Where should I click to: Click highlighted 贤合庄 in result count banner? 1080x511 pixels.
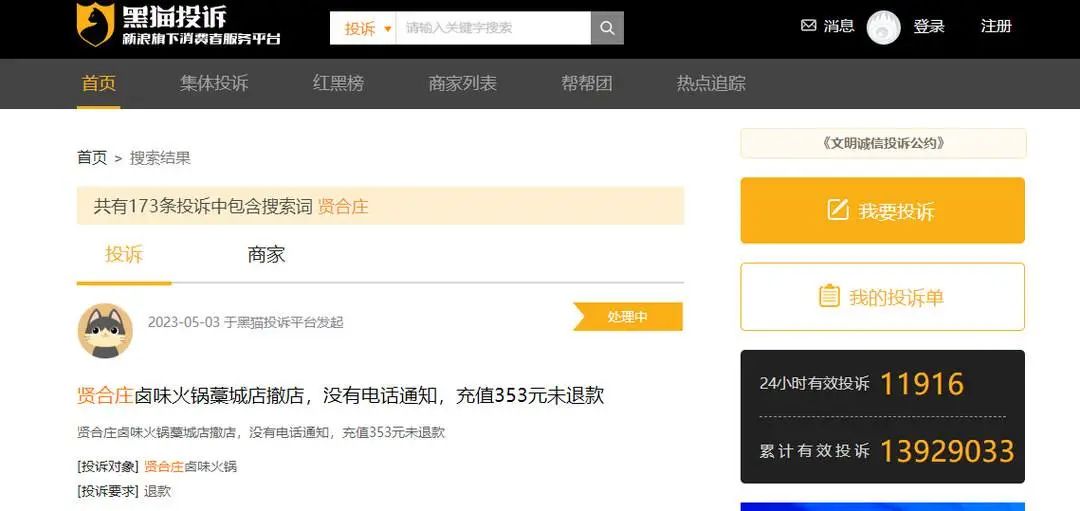click(343, 206)
